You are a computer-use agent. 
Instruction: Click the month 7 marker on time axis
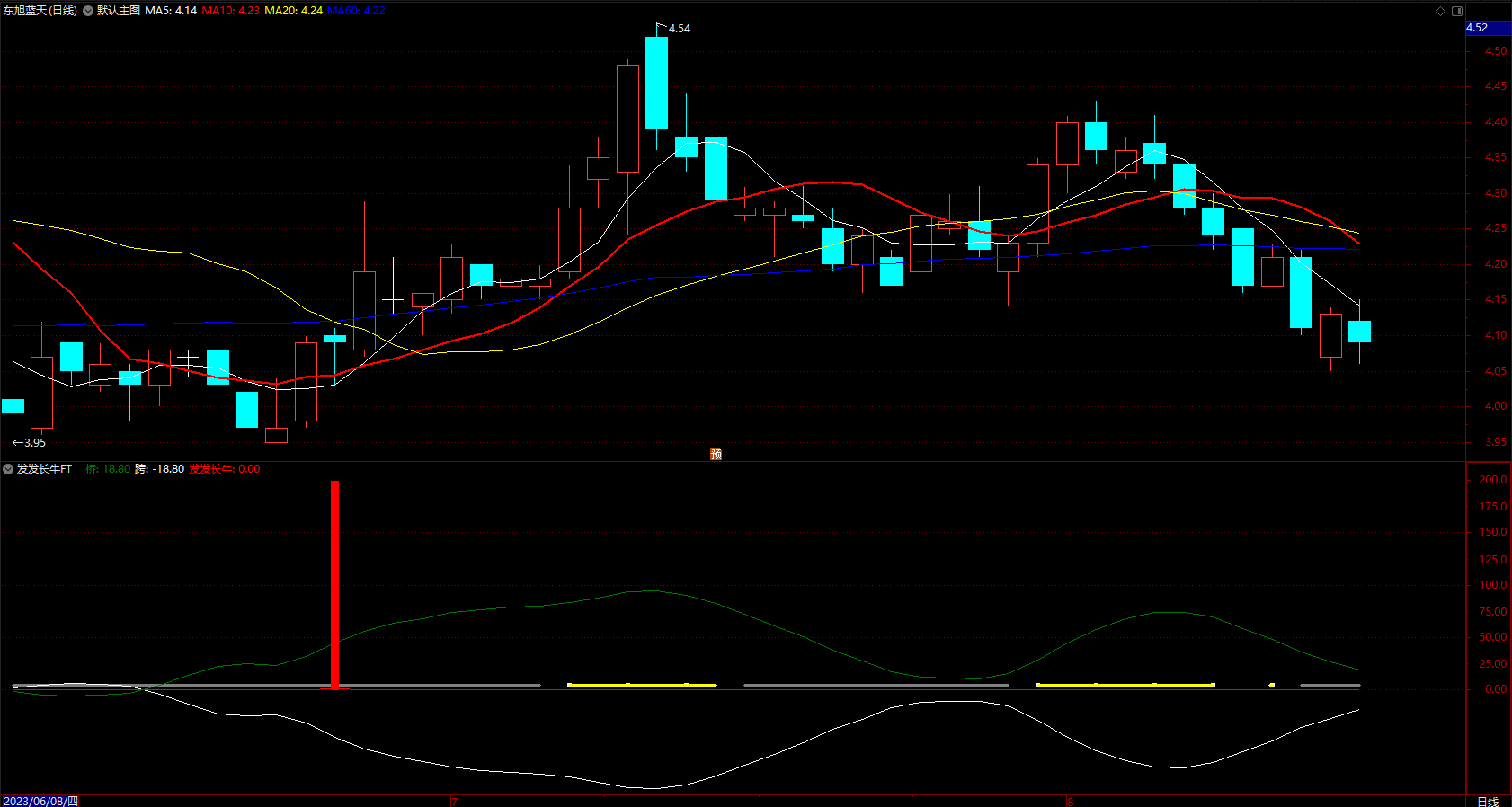(454, 801)
